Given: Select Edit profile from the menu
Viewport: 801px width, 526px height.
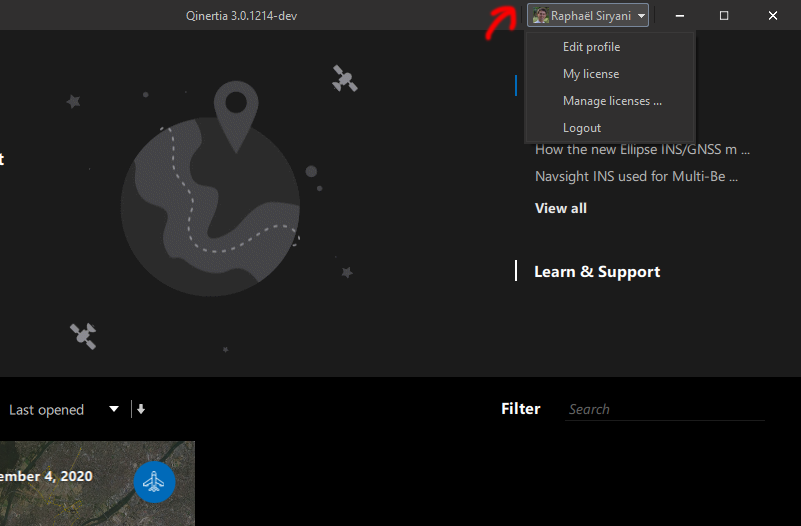Looking at the screenshot, I should (591, 47).
